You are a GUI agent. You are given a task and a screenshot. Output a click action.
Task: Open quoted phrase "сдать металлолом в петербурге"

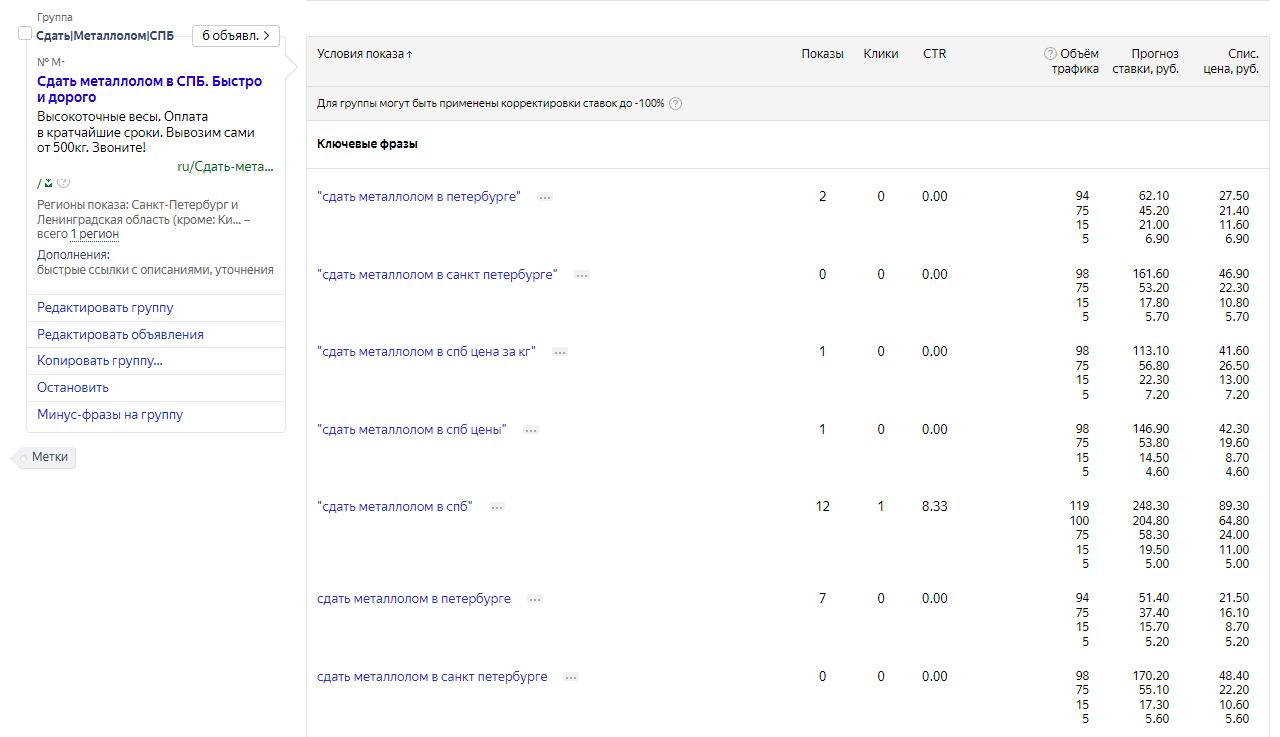click(x=419, y=197)
